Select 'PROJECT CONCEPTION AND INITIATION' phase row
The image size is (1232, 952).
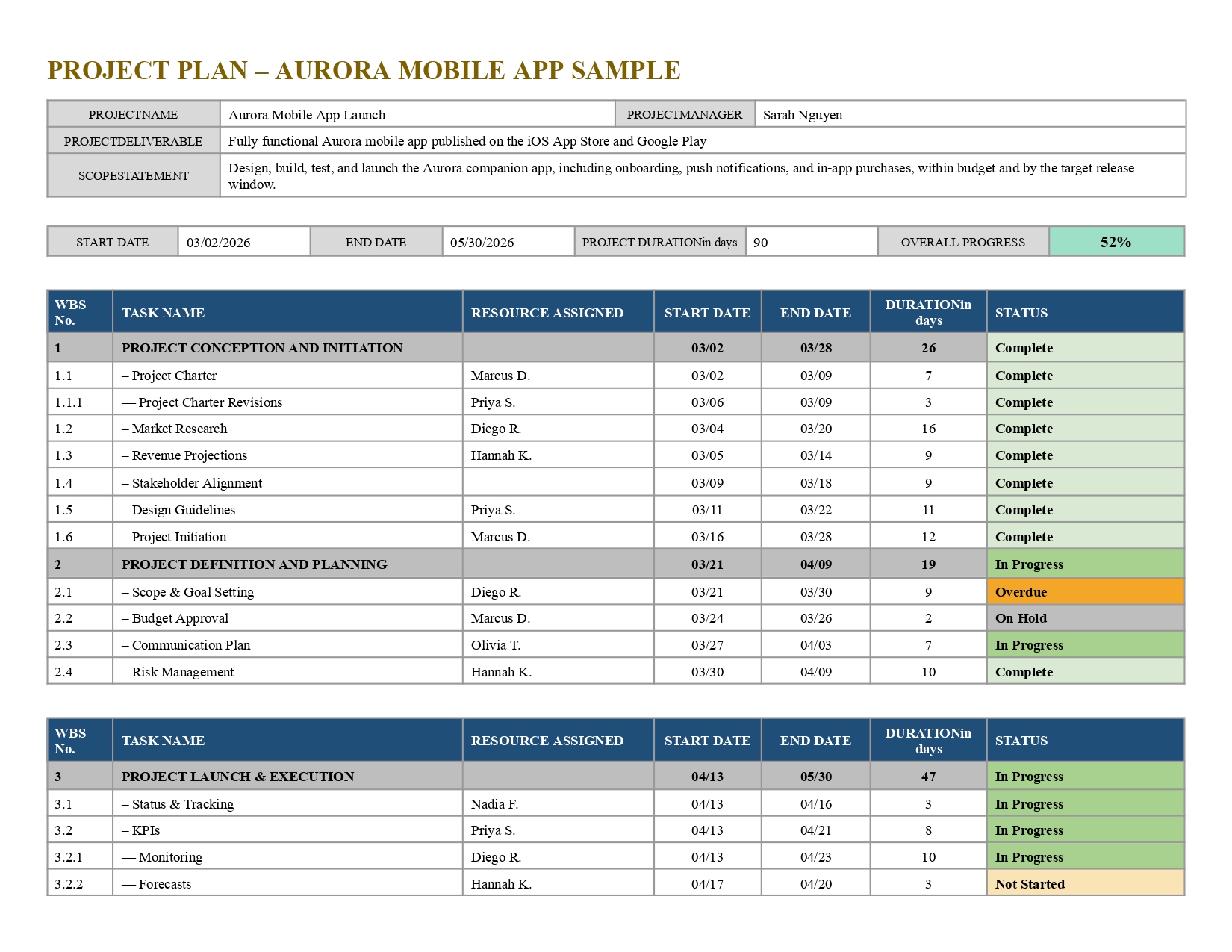pos(616,348)
